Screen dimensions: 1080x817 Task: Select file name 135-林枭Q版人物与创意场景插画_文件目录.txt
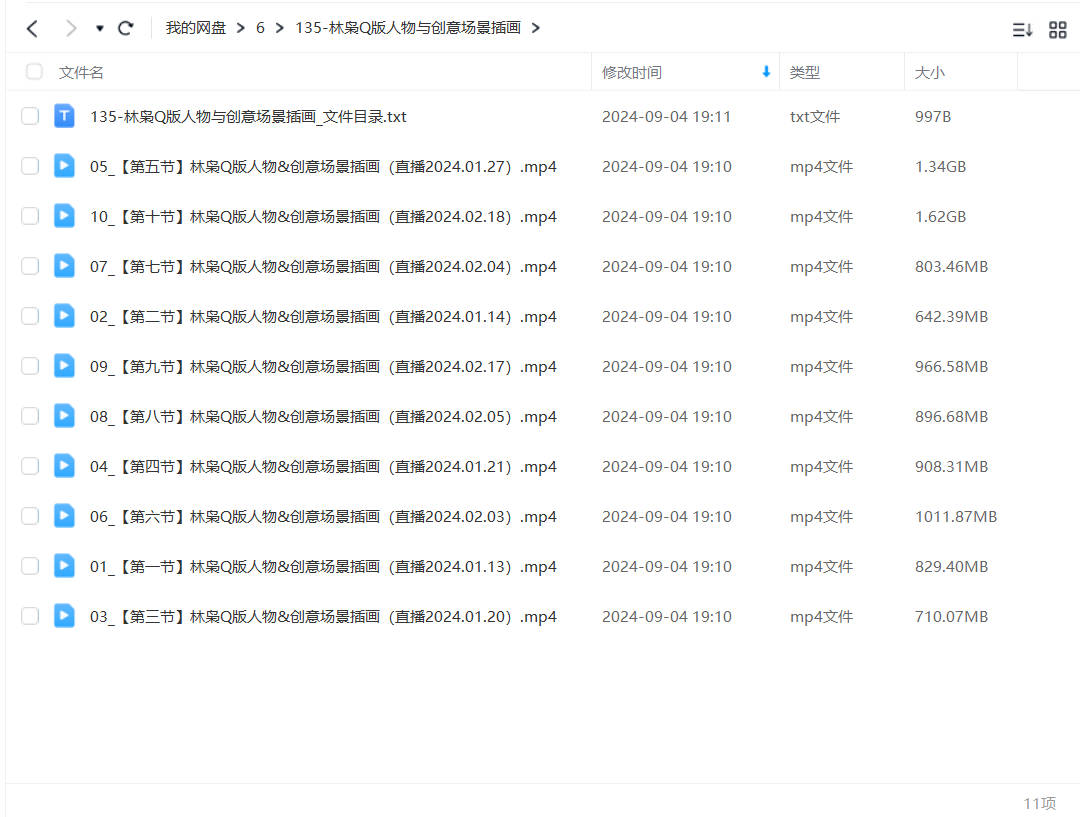pyautogui.click(x=248, y=116)
